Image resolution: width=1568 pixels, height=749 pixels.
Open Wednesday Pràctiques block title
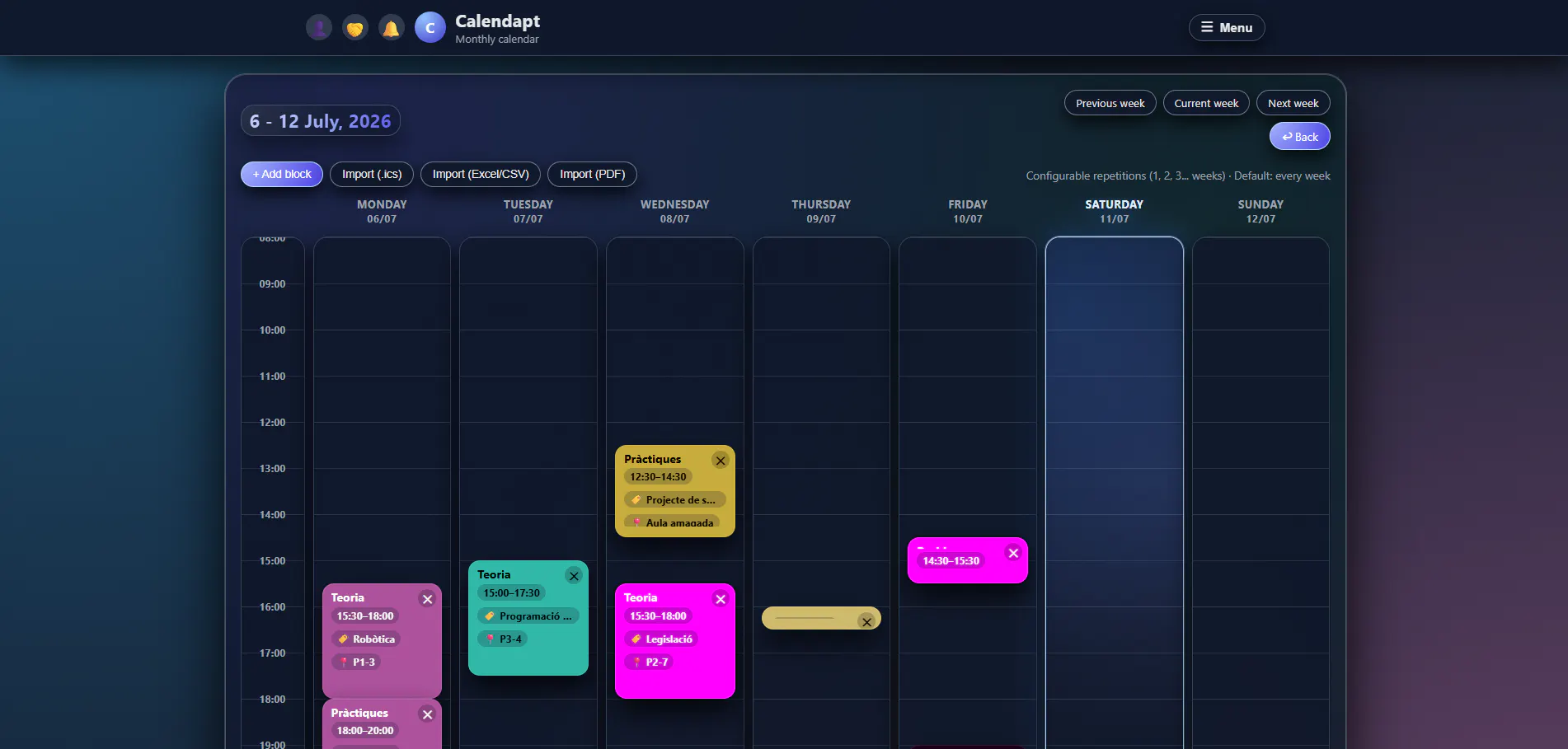tap(653, 459)
